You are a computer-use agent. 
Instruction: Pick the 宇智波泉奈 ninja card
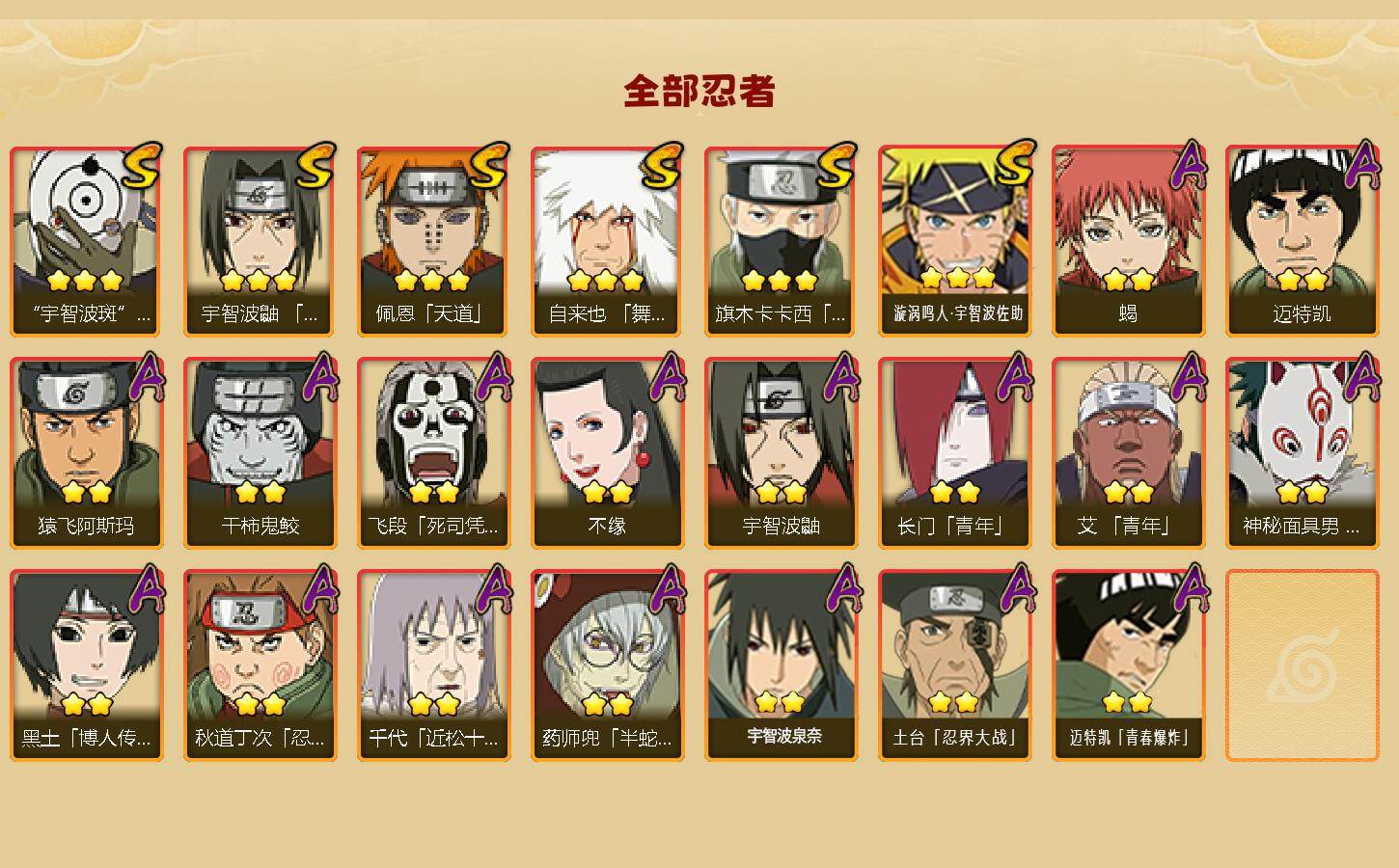coord(781,665)
